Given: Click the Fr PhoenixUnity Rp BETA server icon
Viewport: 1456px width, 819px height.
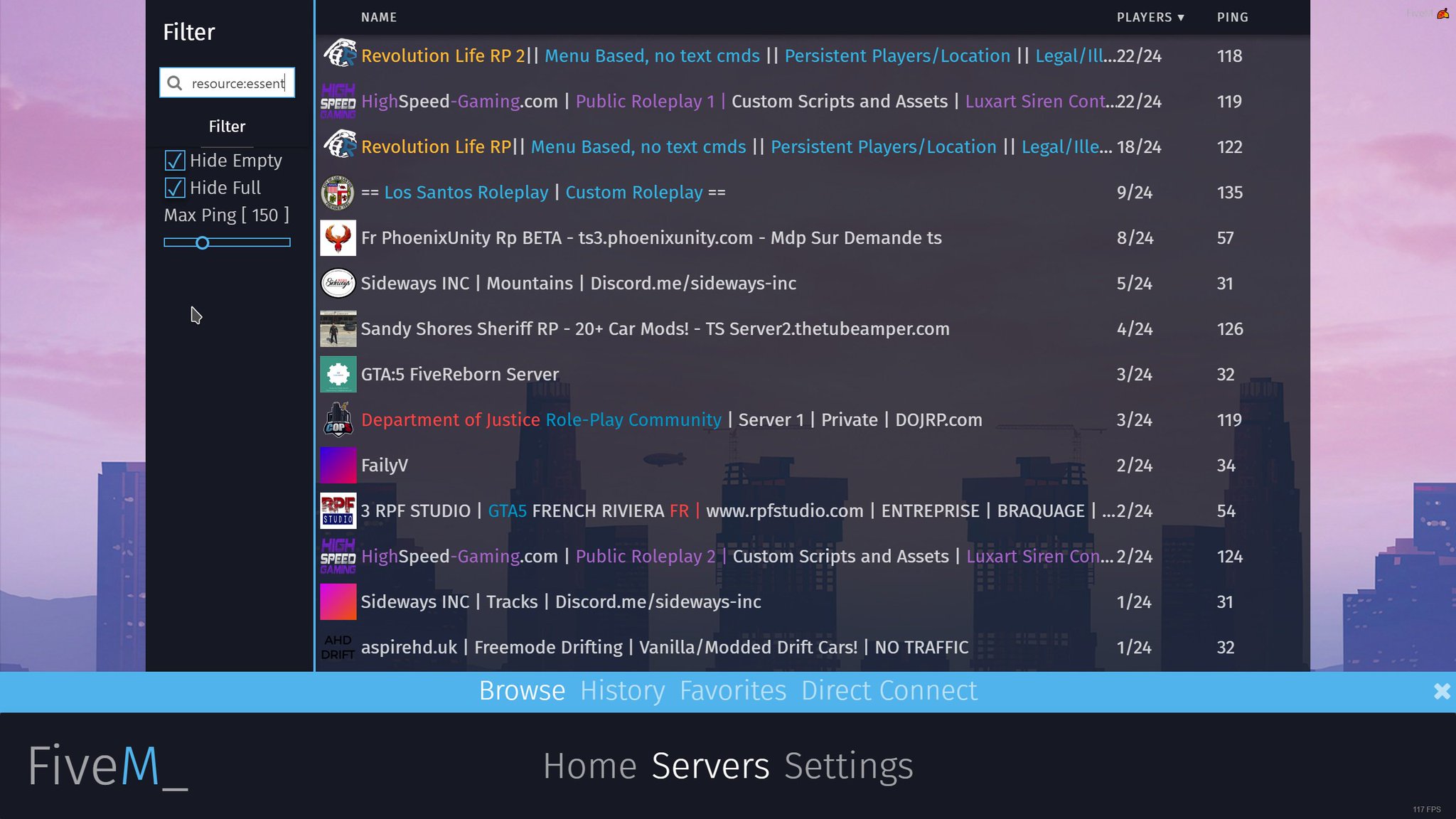Looking at the screenshot, I should 338,238.
